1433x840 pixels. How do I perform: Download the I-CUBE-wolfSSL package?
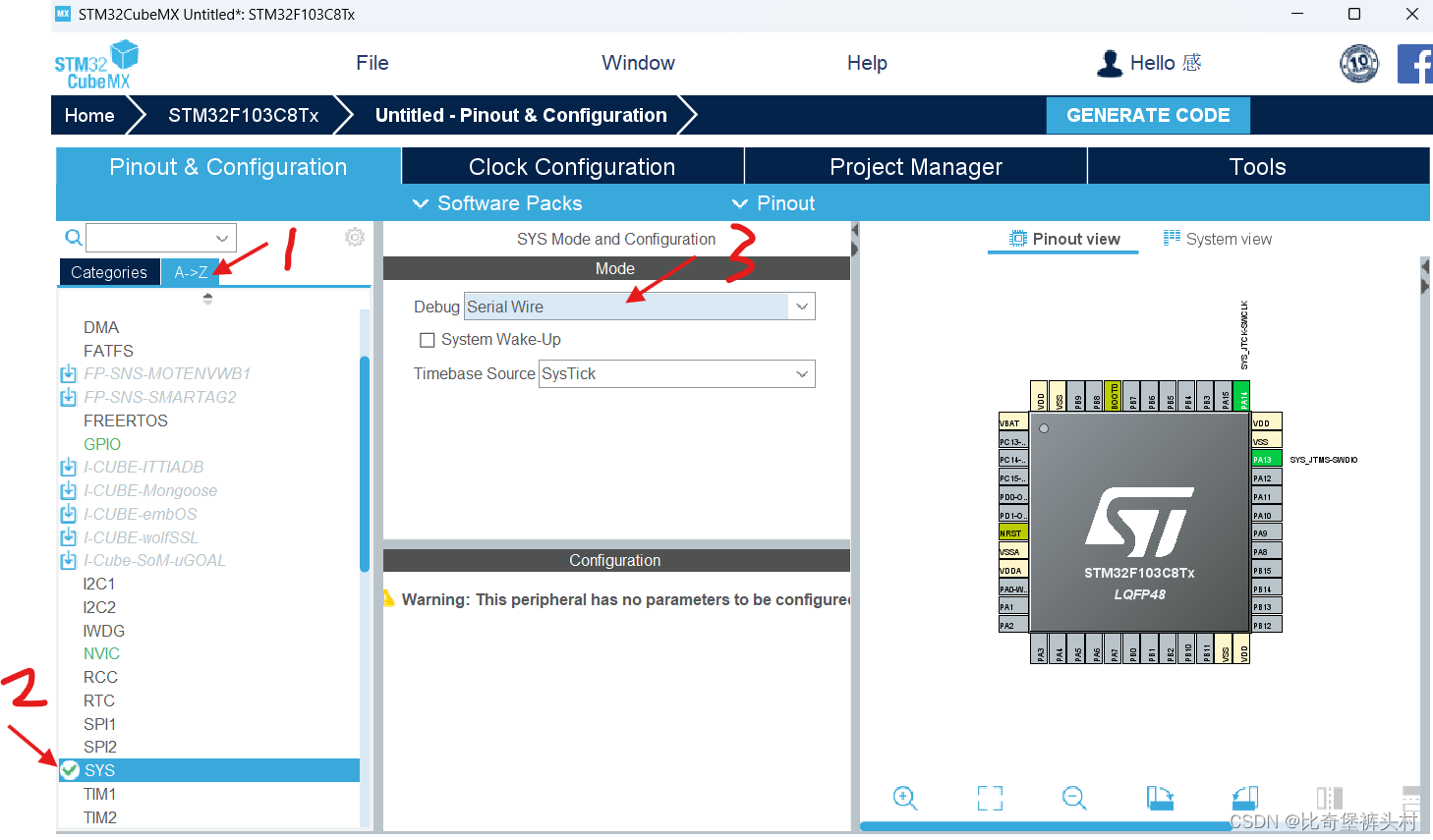(x=68, y=538)
